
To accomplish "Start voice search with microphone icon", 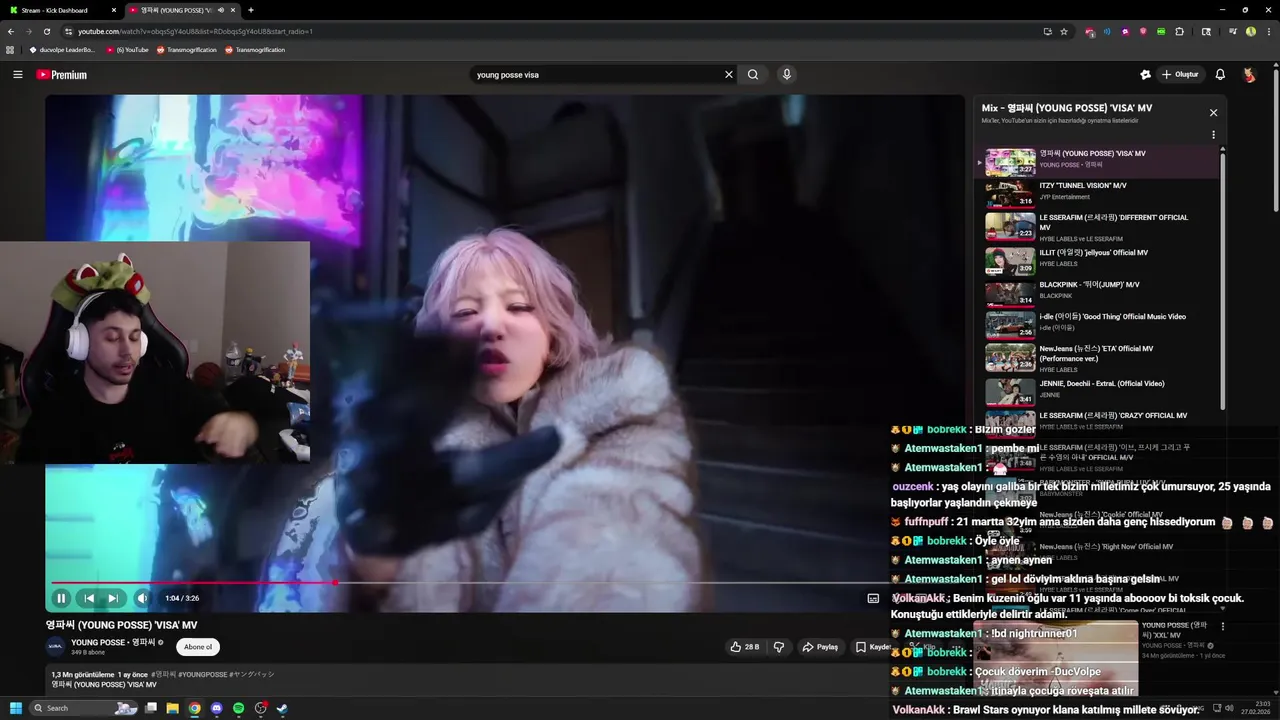I will point(787,75).
